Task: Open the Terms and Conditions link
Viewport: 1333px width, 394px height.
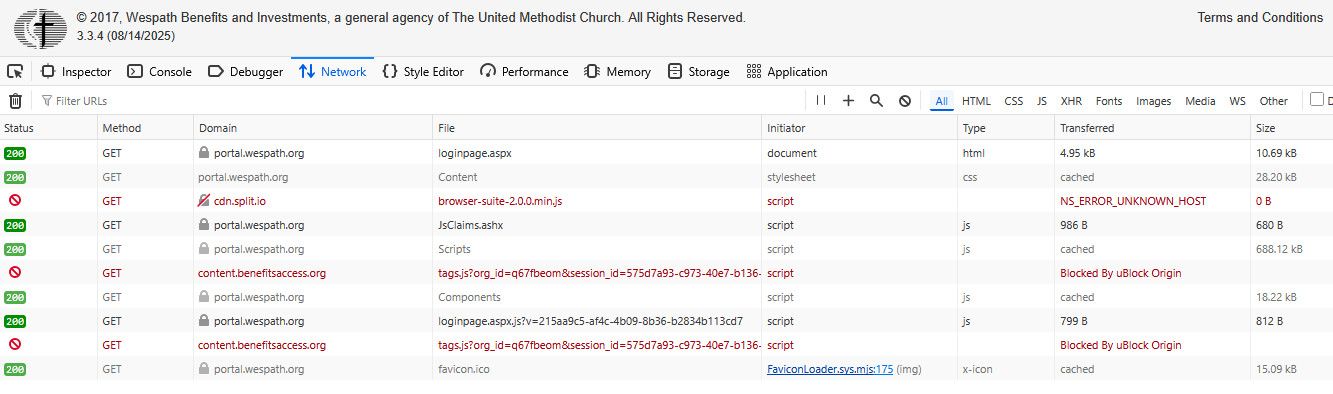Action: [1260, 17]
